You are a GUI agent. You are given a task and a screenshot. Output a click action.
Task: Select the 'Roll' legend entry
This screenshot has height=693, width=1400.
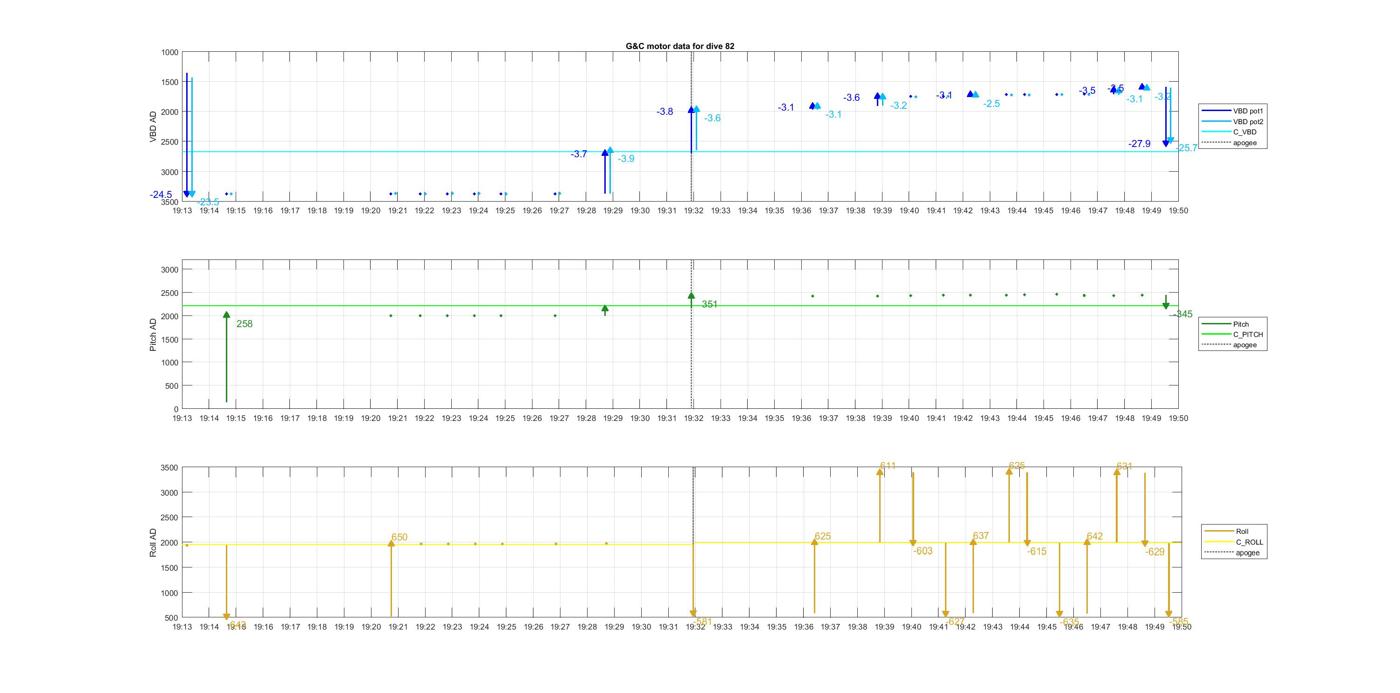1228,531
